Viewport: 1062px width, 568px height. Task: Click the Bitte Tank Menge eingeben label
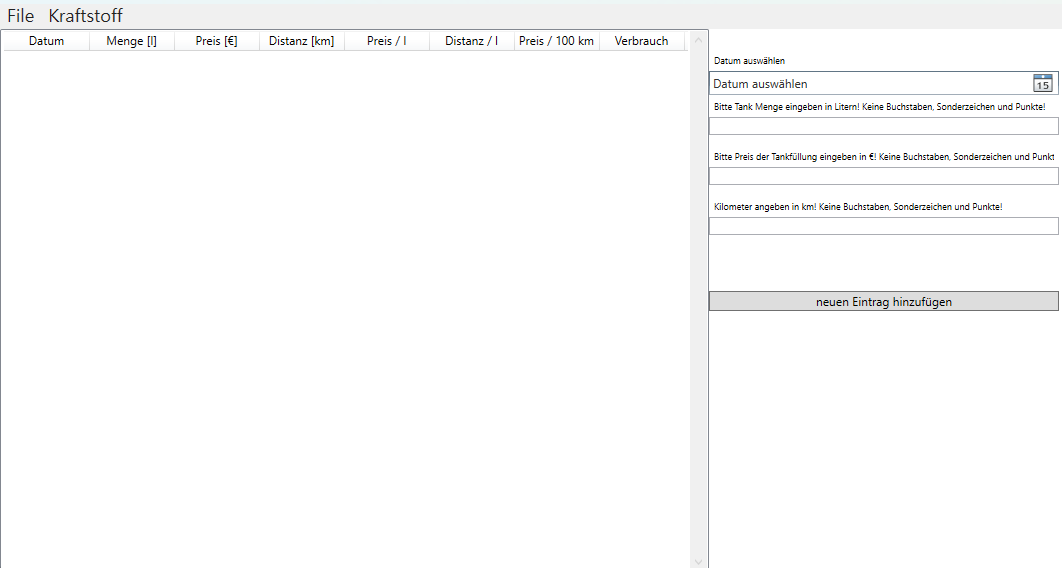click(x=879, y=107)
